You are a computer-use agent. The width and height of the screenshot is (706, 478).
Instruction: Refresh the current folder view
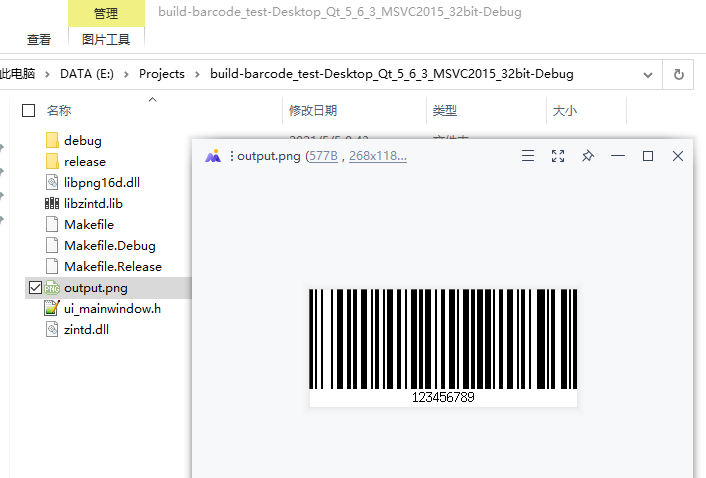point(679,74)
